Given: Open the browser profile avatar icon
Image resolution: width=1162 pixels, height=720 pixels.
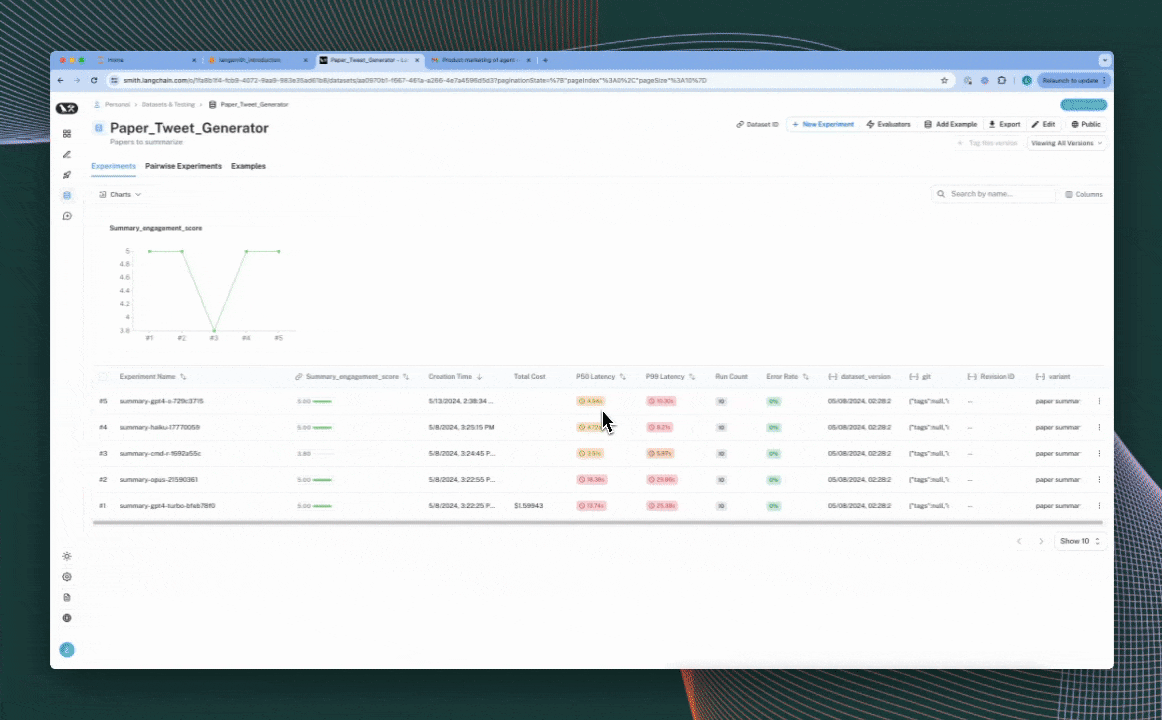Looking at the screenshot, I should (1026, 80).
